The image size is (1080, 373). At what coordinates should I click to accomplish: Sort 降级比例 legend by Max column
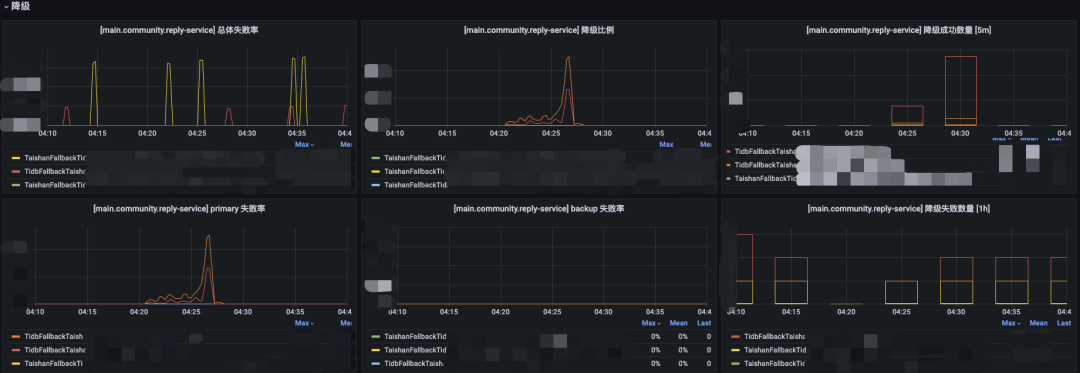click(666, 145)
